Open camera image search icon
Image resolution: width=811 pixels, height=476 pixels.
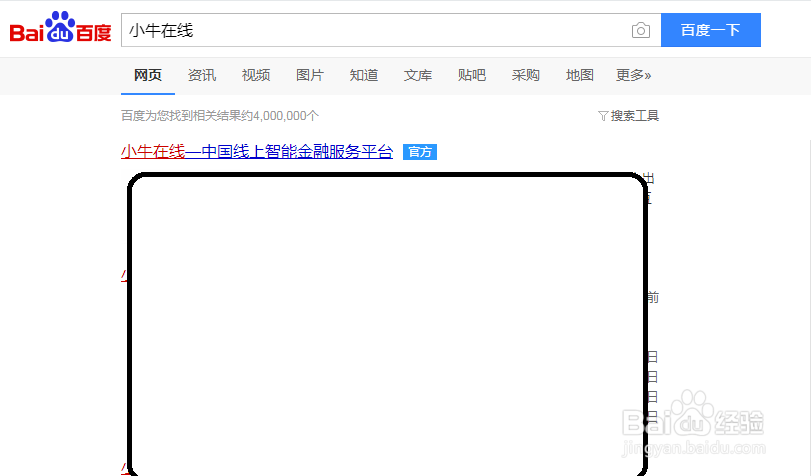(640, 31)
